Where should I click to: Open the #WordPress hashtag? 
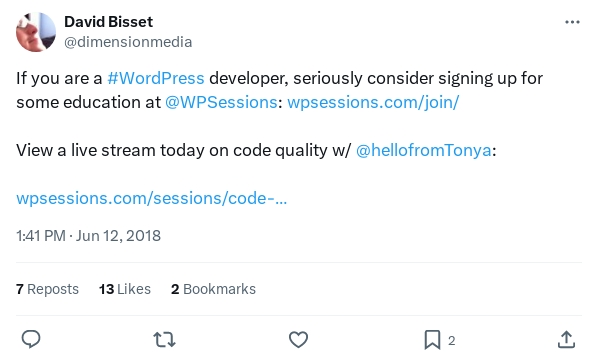tap(156, 78)
